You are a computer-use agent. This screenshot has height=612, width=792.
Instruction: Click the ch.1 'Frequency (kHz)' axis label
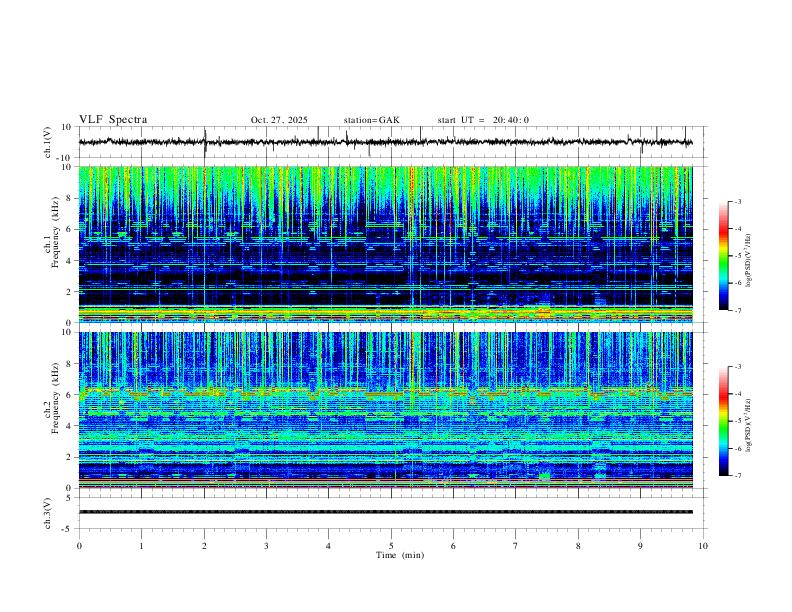pyautogui.click(x=55, y=232)
